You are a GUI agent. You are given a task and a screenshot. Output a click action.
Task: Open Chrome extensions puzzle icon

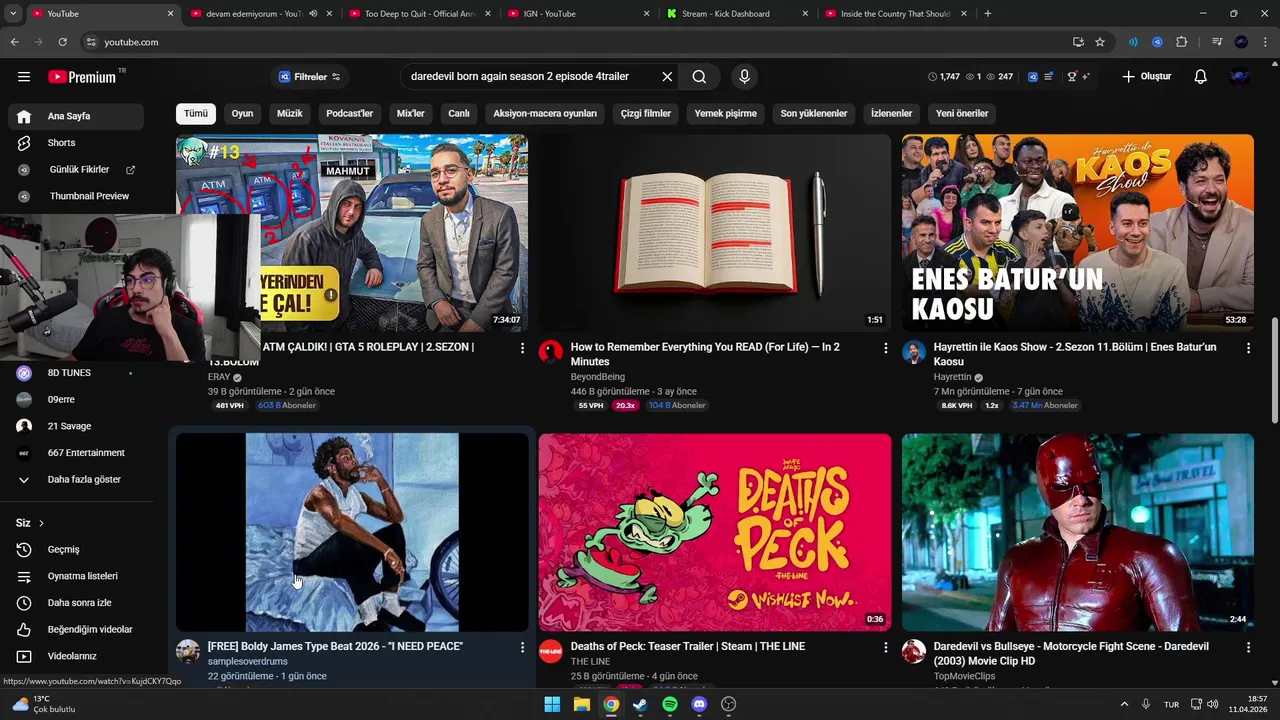click(1182, 42)
